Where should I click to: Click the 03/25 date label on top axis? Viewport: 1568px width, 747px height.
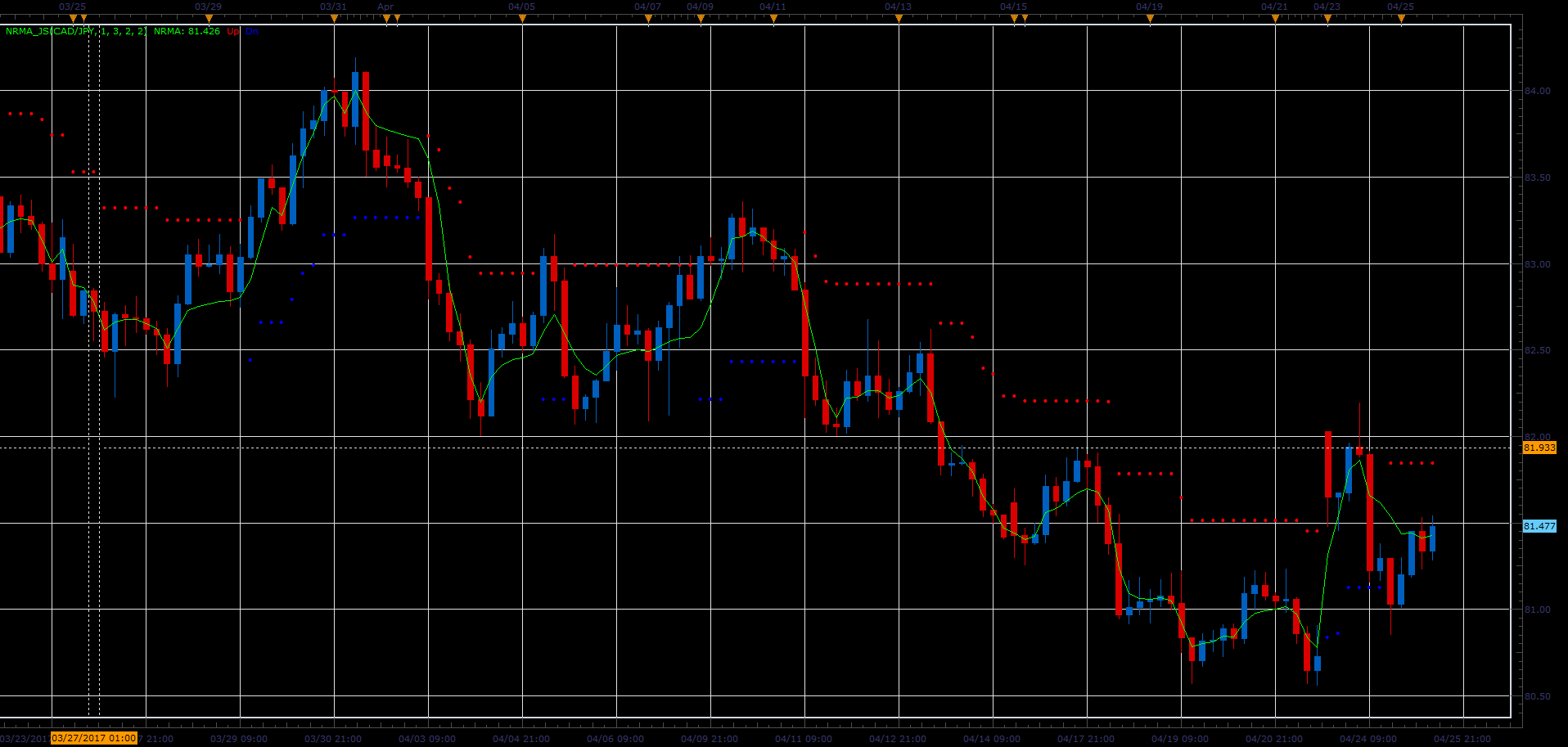[73, 7]
